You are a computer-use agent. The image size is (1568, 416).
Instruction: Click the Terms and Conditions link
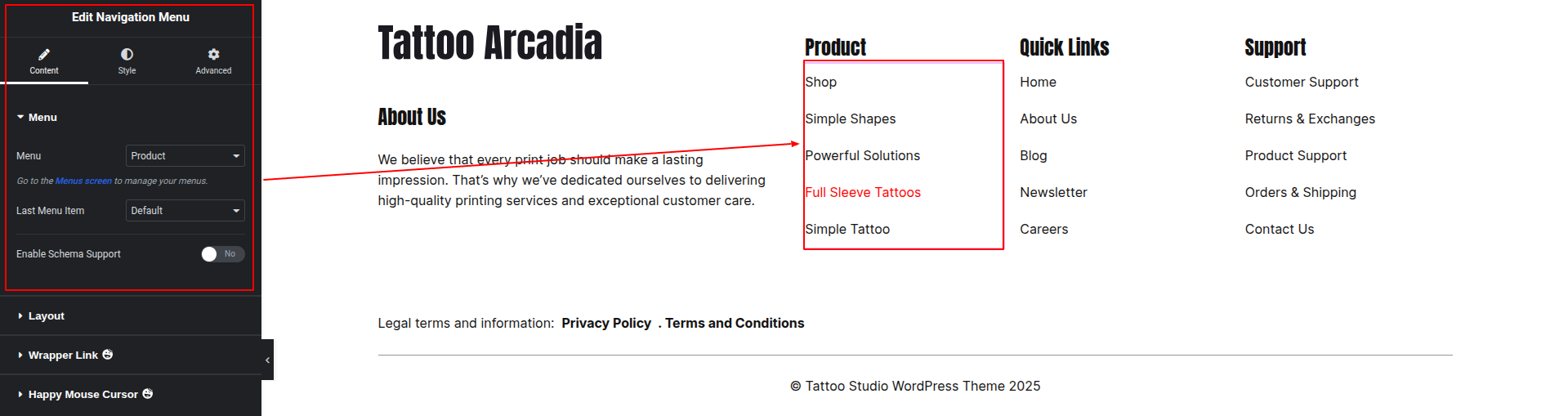[735, 324]
